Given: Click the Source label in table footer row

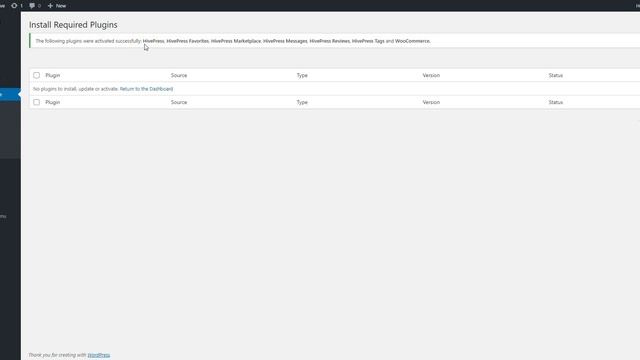Looking at the screenshot, I should tap(179, 102).
